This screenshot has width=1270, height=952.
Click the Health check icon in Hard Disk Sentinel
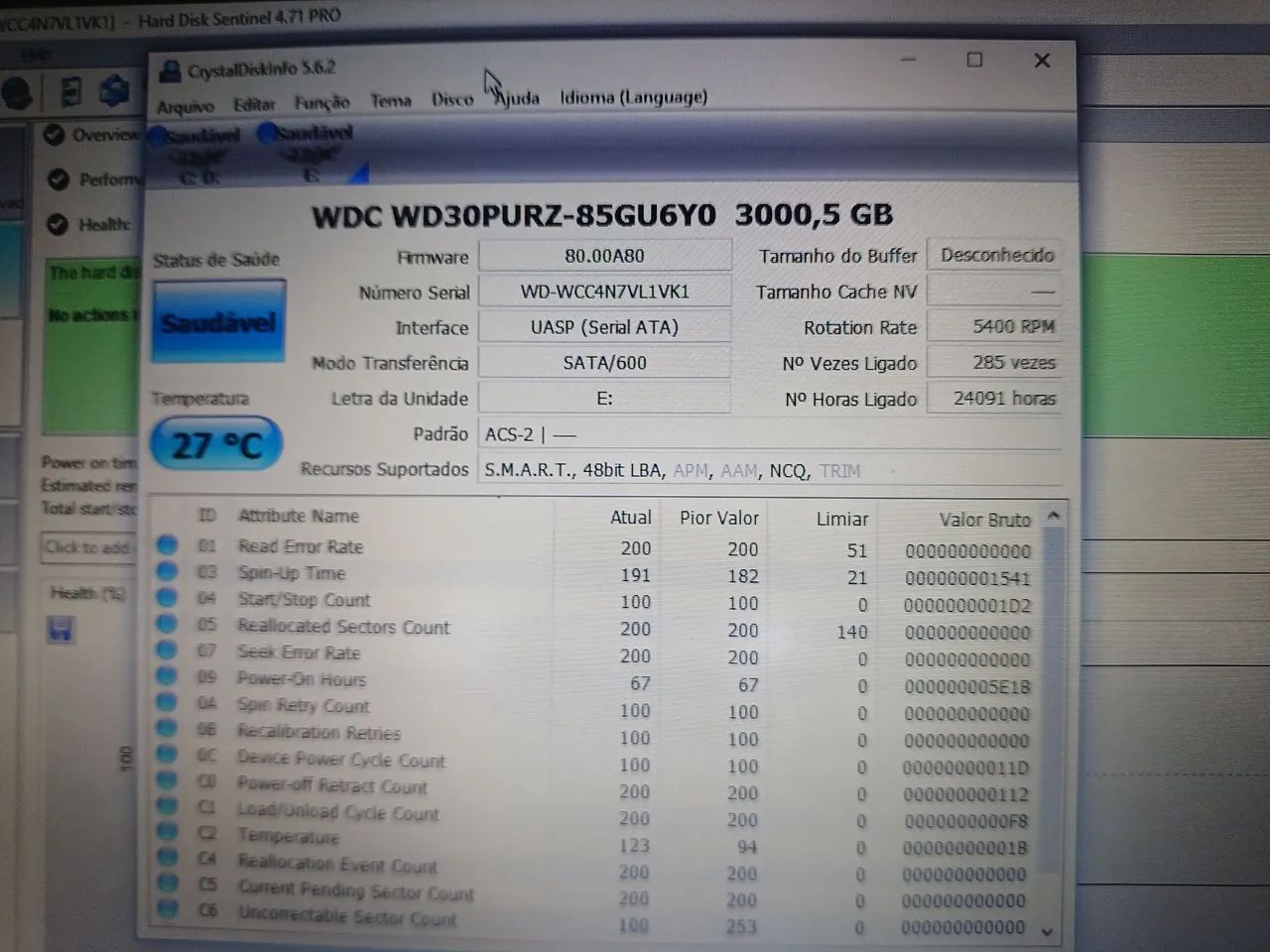coord(57,224)
